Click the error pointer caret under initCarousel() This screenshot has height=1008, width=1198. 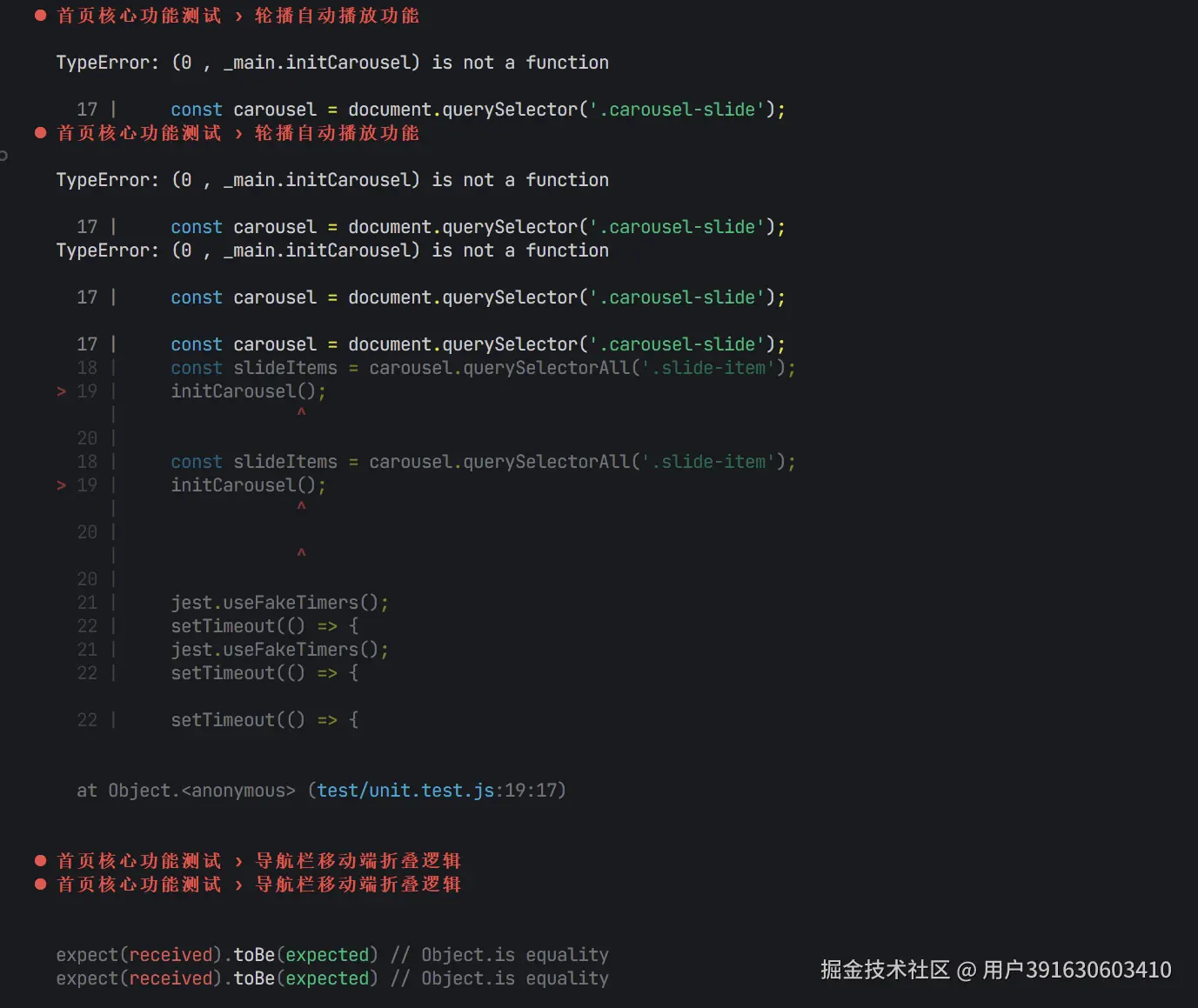tap(302, 412)
